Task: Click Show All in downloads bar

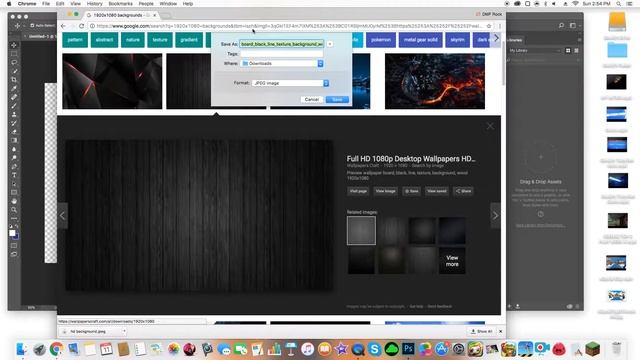Action: (x=482, y=331)
